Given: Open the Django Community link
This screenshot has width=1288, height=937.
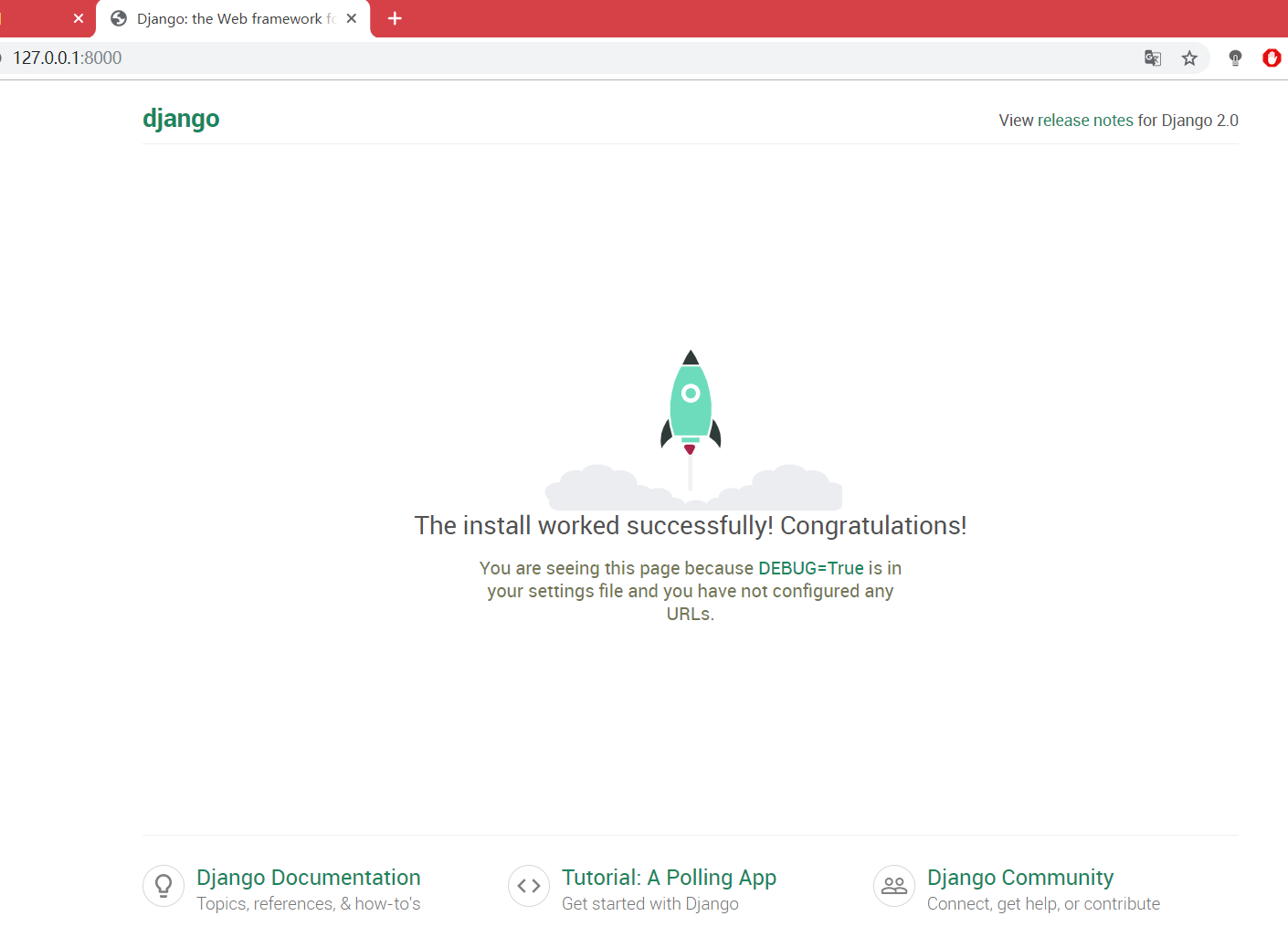Looking at the screenshot, I should pyautogui.click(x=1020, y=878).
